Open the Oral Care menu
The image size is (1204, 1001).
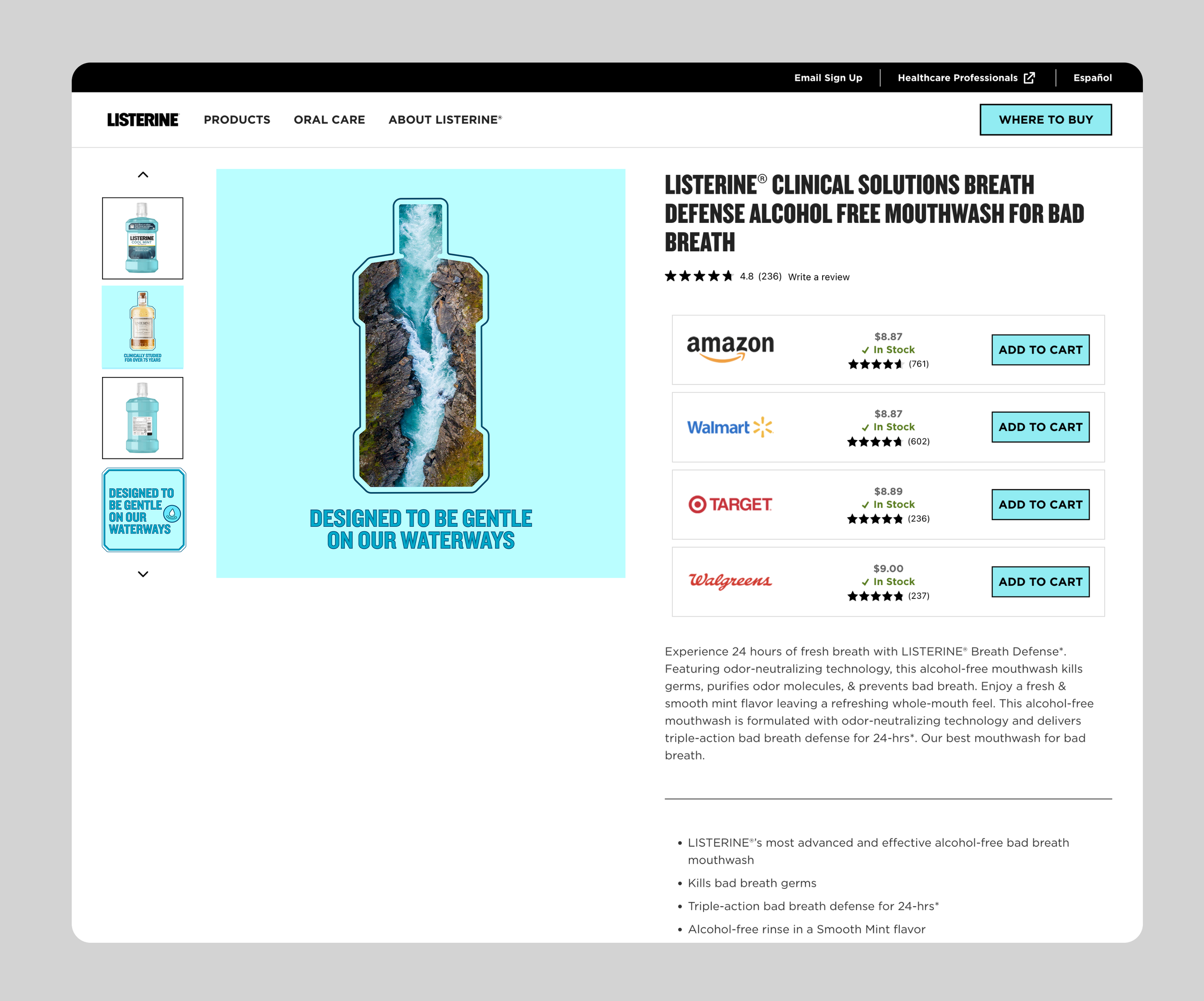tap(329, 120)
